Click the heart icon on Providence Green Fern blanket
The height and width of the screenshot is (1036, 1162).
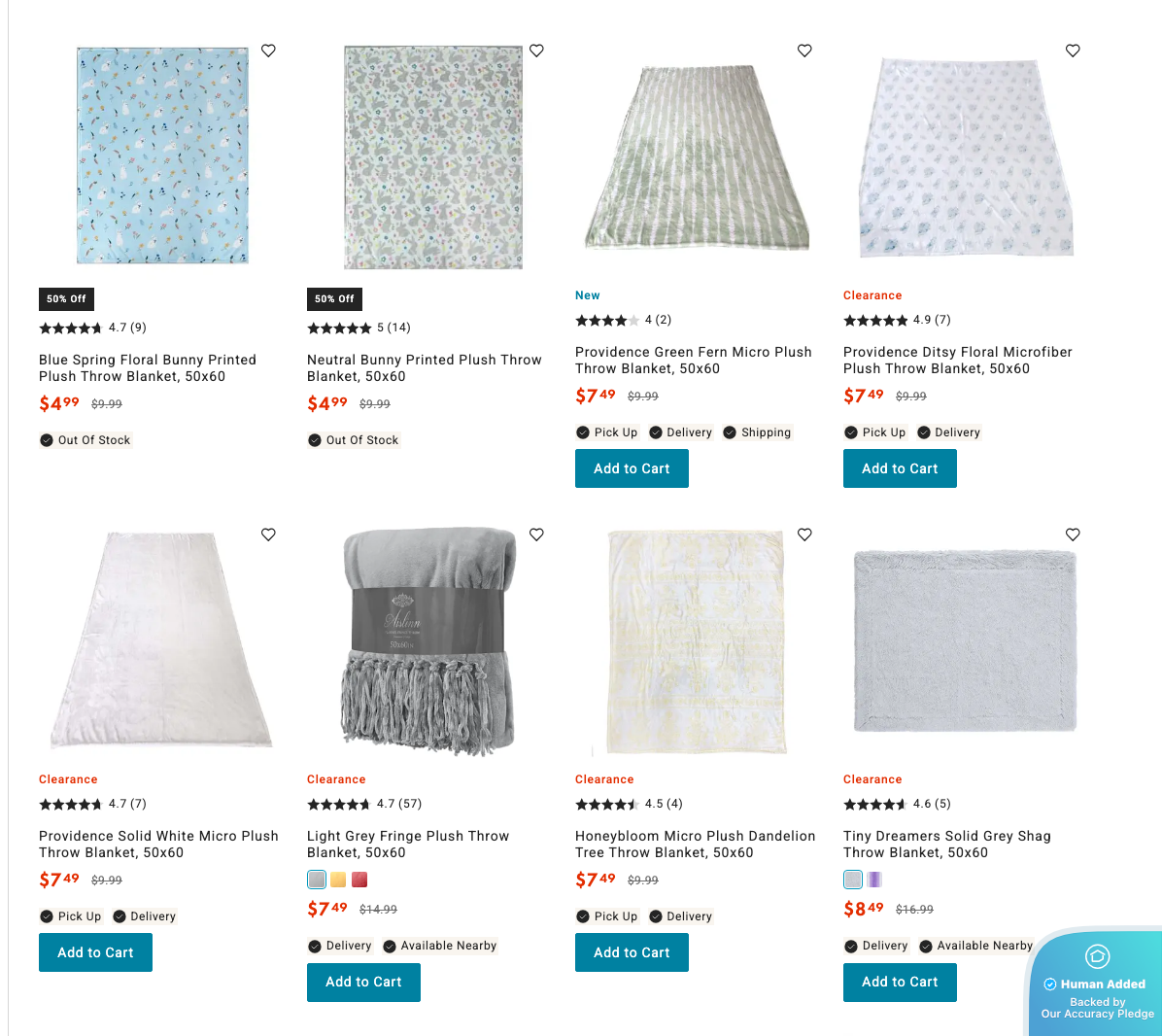click(x=804, y=51)
